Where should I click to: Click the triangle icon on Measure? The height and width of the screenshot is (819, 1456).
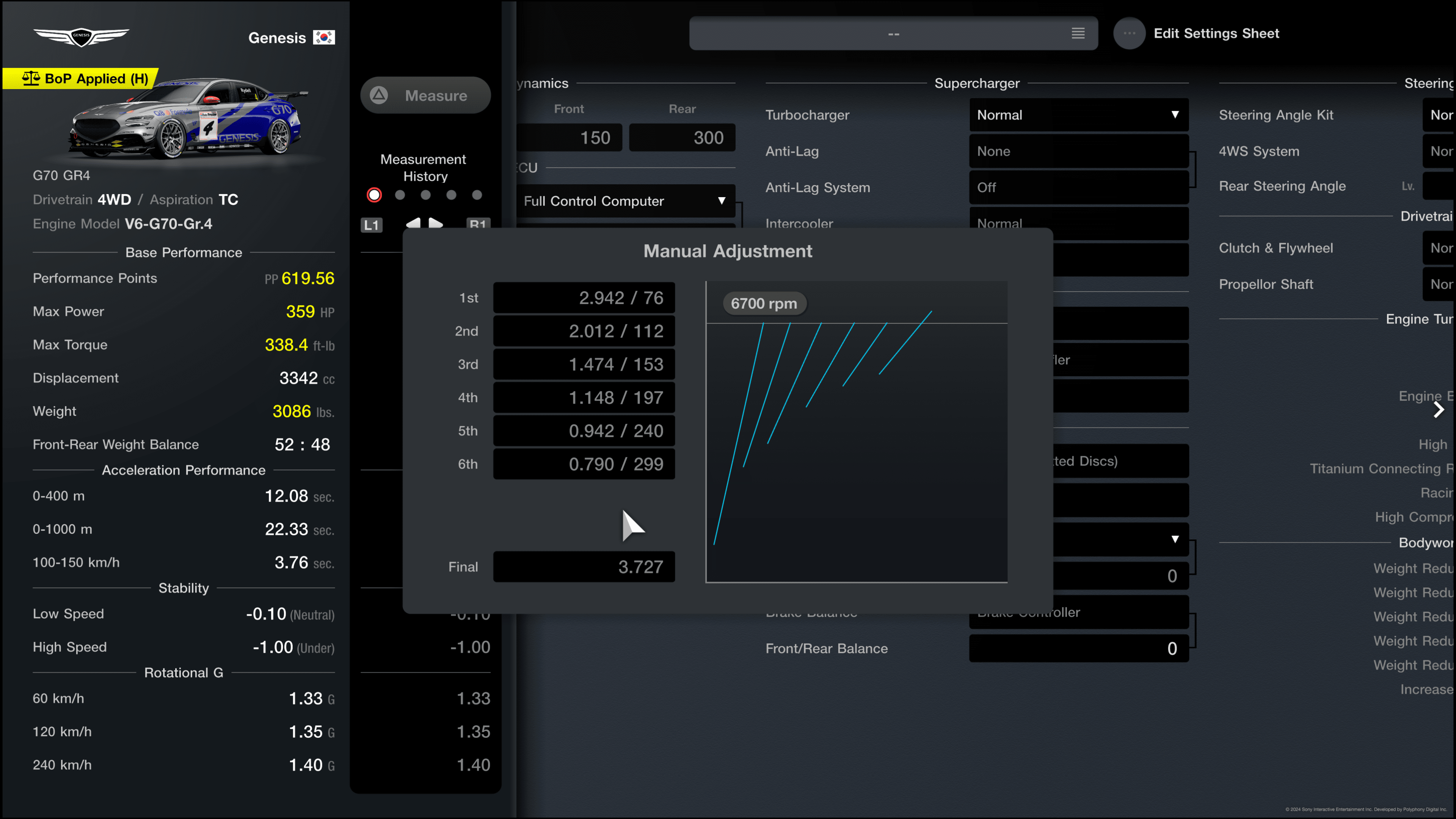click(379, 95)
